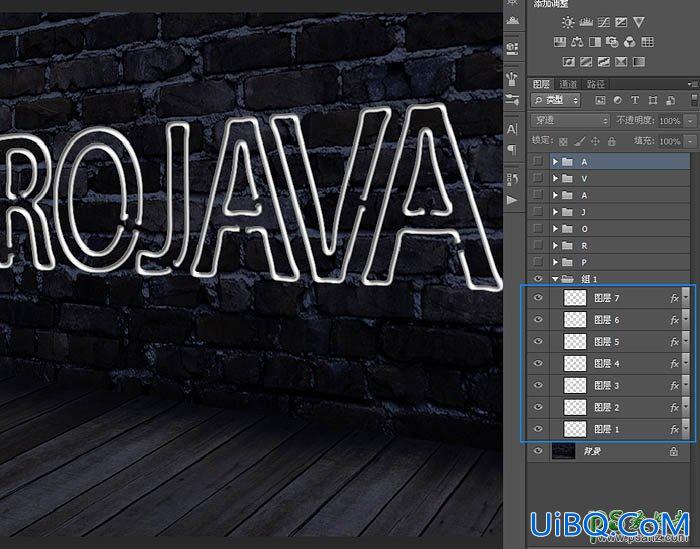This screenshot has height=549, width=700.
Task: Add a Posterize adjustment layer
Action: click(x=586, y=62)
